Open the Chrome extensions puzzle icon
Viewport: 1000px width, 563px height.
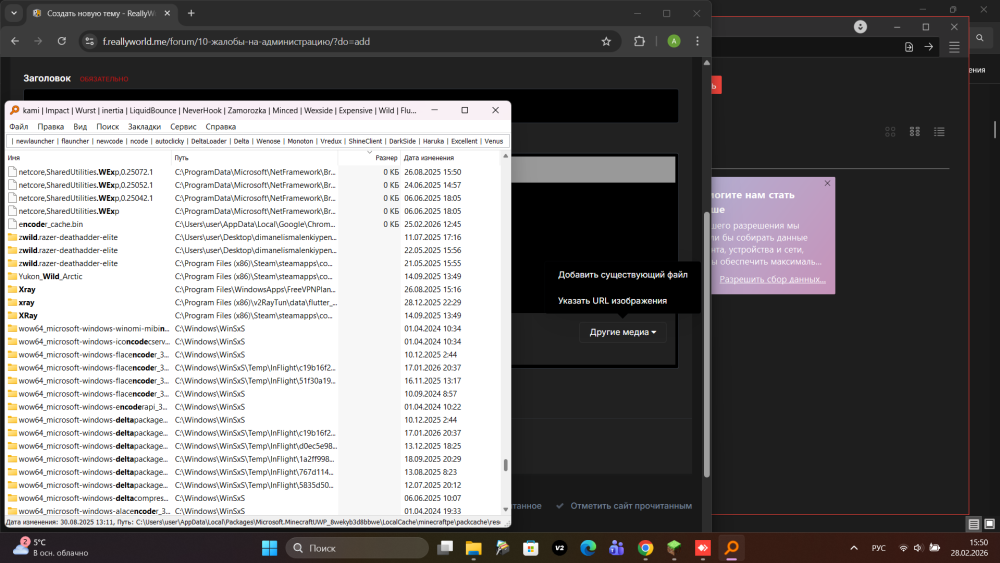[x=639, y=41]
